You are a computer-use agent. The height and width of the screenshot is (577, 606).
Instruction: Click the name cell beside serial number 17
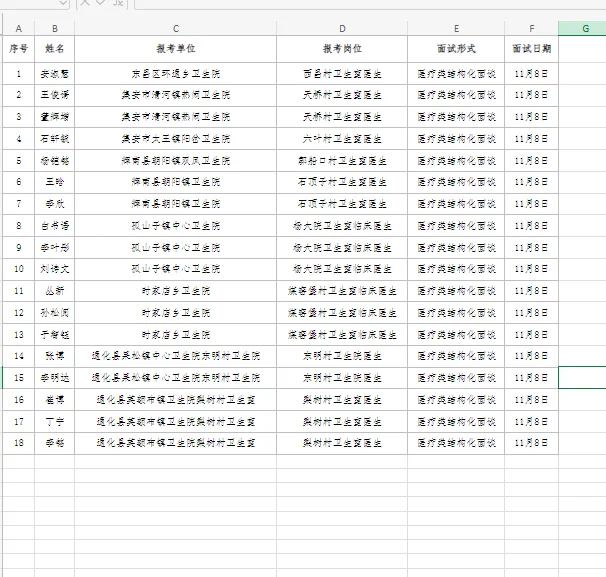(x=54, y=421)
